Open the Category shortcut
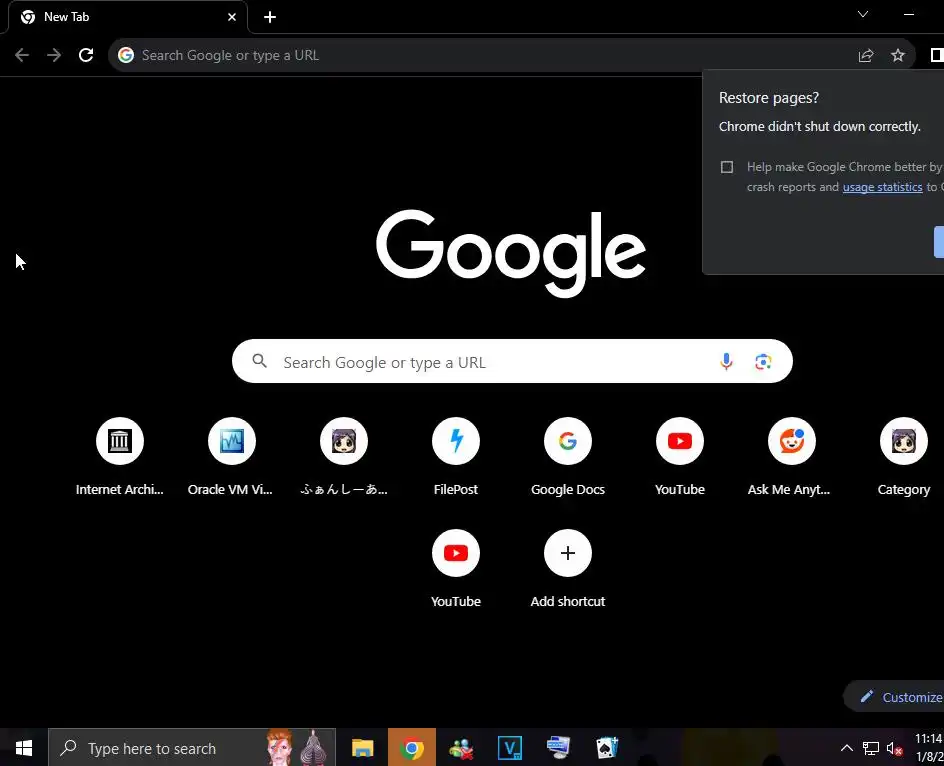Screen dimensions: 944x766 click(903, 458)
